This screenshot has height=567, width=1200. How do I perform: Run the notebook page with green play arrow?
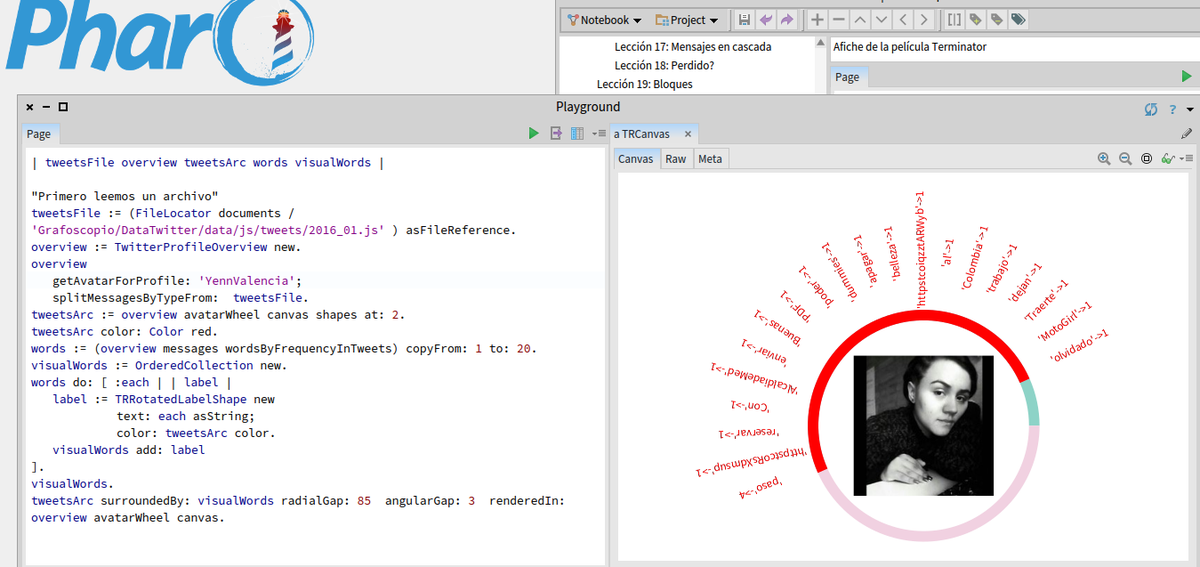point(1186,76)
